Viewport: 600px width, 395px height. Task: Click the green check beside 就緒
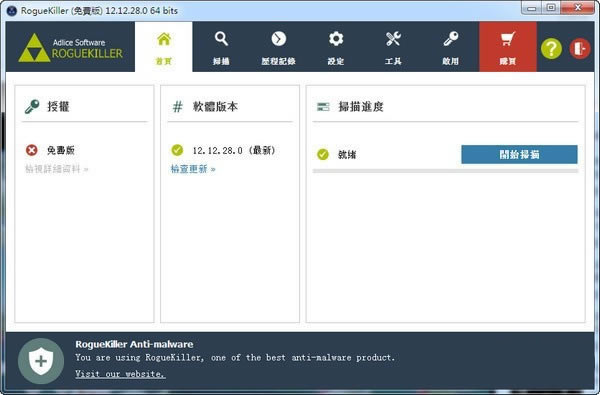coord(323,154)
